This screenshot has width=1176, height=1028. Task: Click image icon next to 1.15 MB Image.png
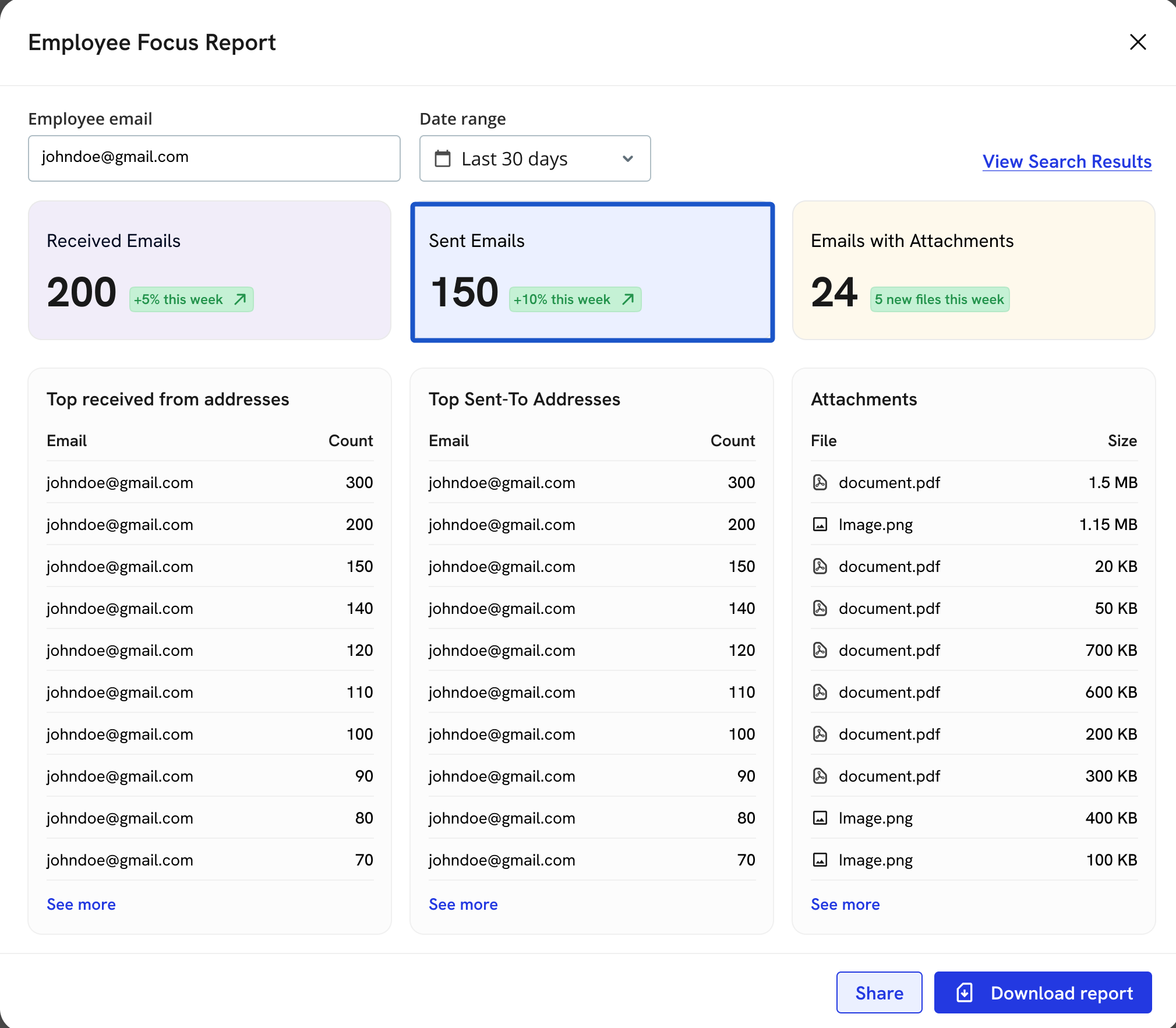point(820,524)
